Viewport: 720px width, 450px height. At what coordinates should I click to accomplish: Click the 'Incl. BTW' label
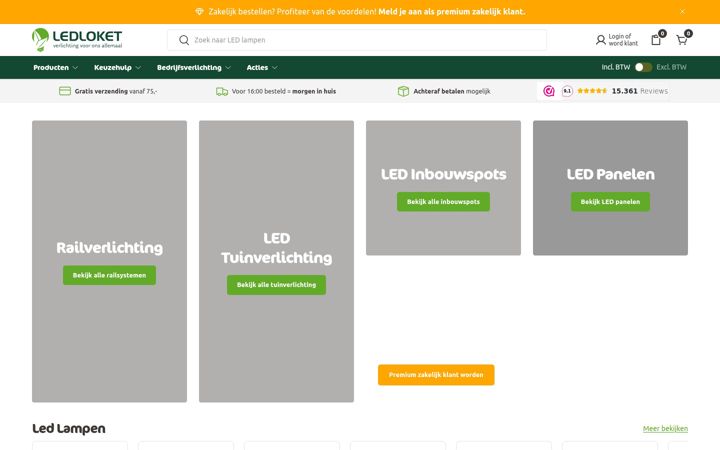coord(616,67)
